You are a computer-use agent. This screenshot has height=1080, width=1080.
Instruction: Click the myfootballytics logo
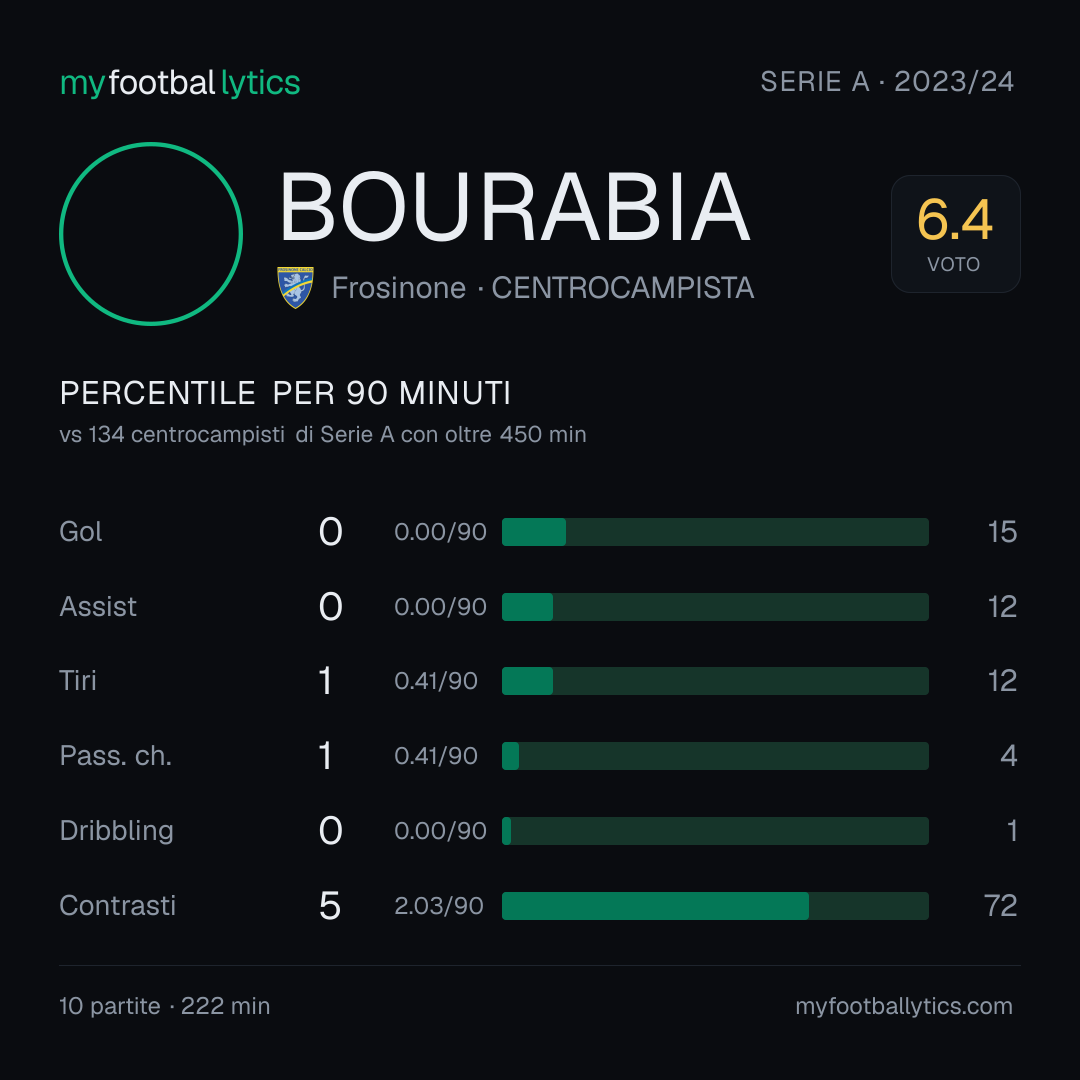(x=180, y=83)
